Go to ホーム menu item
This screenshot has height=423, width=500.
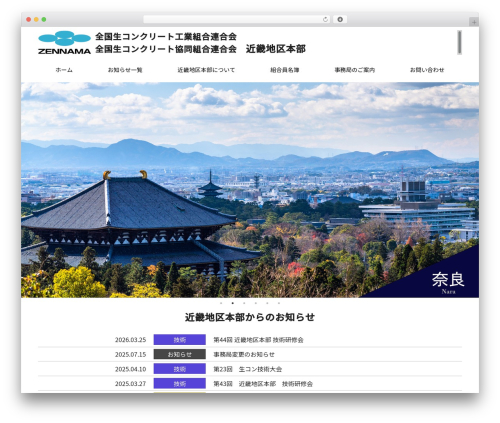[x=64, y=70]
